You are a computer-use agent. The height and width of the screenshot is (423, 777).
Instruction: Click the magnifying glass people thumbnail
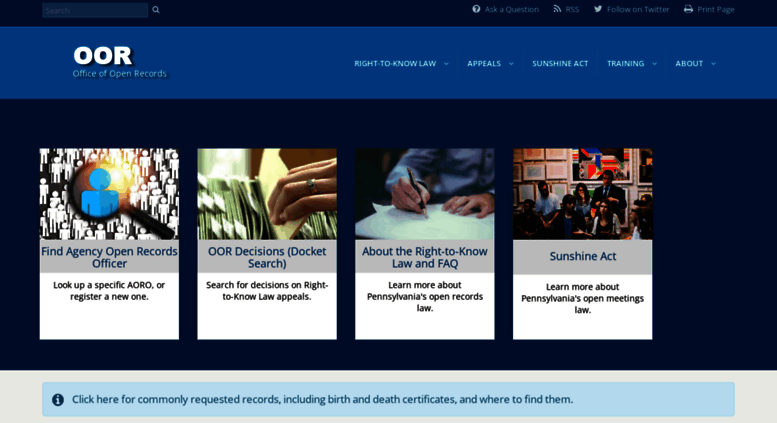(x=109, y=194)
